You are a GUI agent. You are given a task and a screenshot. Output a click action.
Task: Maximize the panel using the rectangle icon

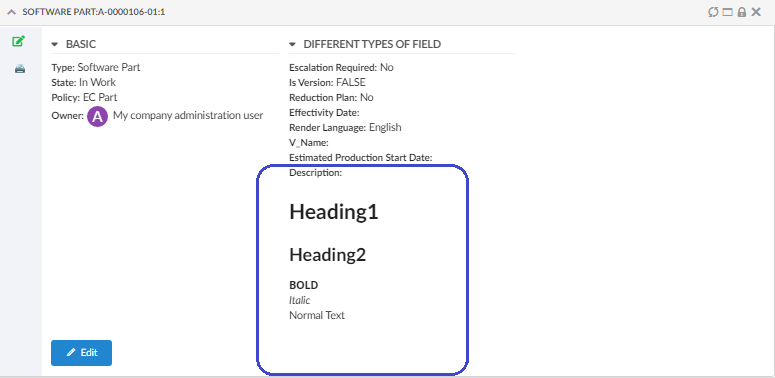tap(727, 12)
